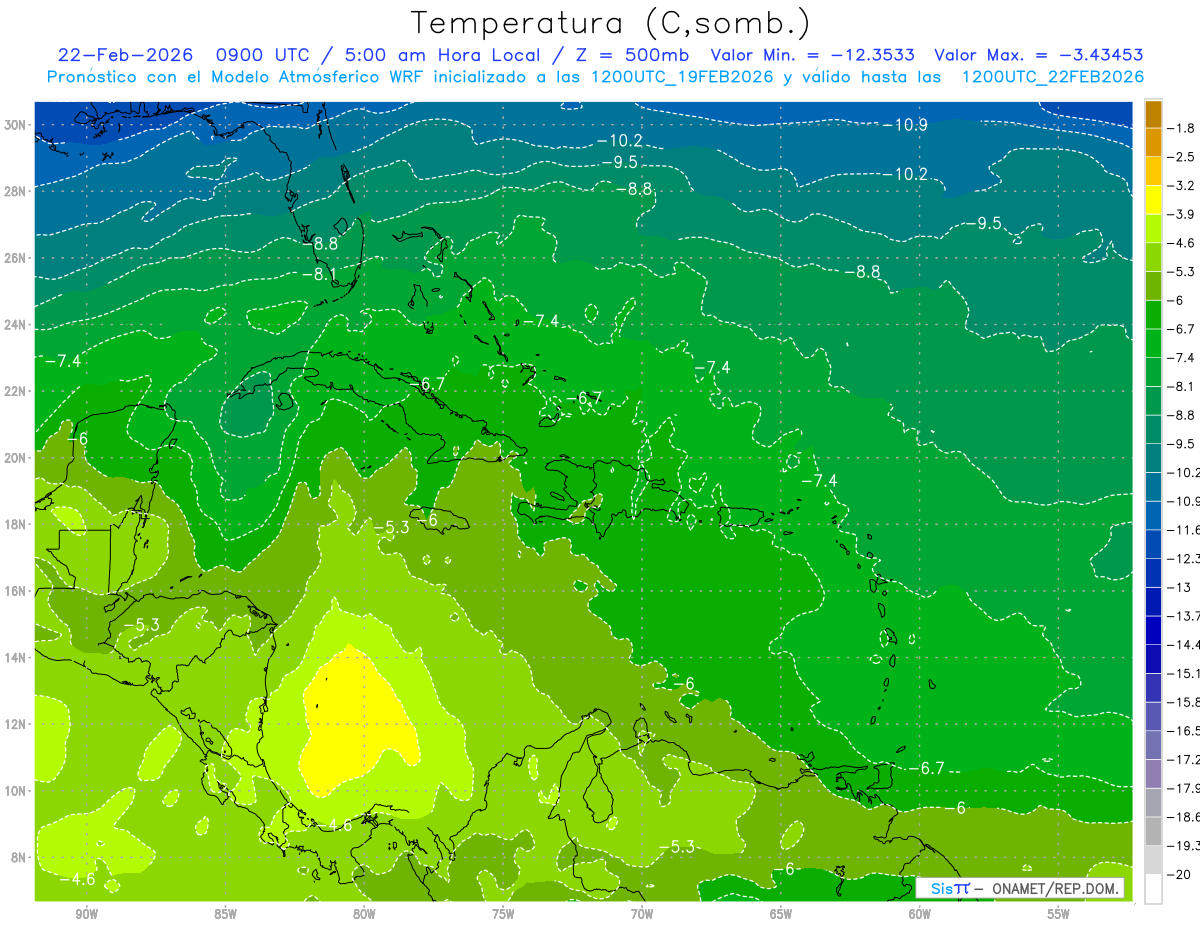Select the -1.8 label on the color scale
Viewport: 1200px width, 927px height.
[1183, 128]
